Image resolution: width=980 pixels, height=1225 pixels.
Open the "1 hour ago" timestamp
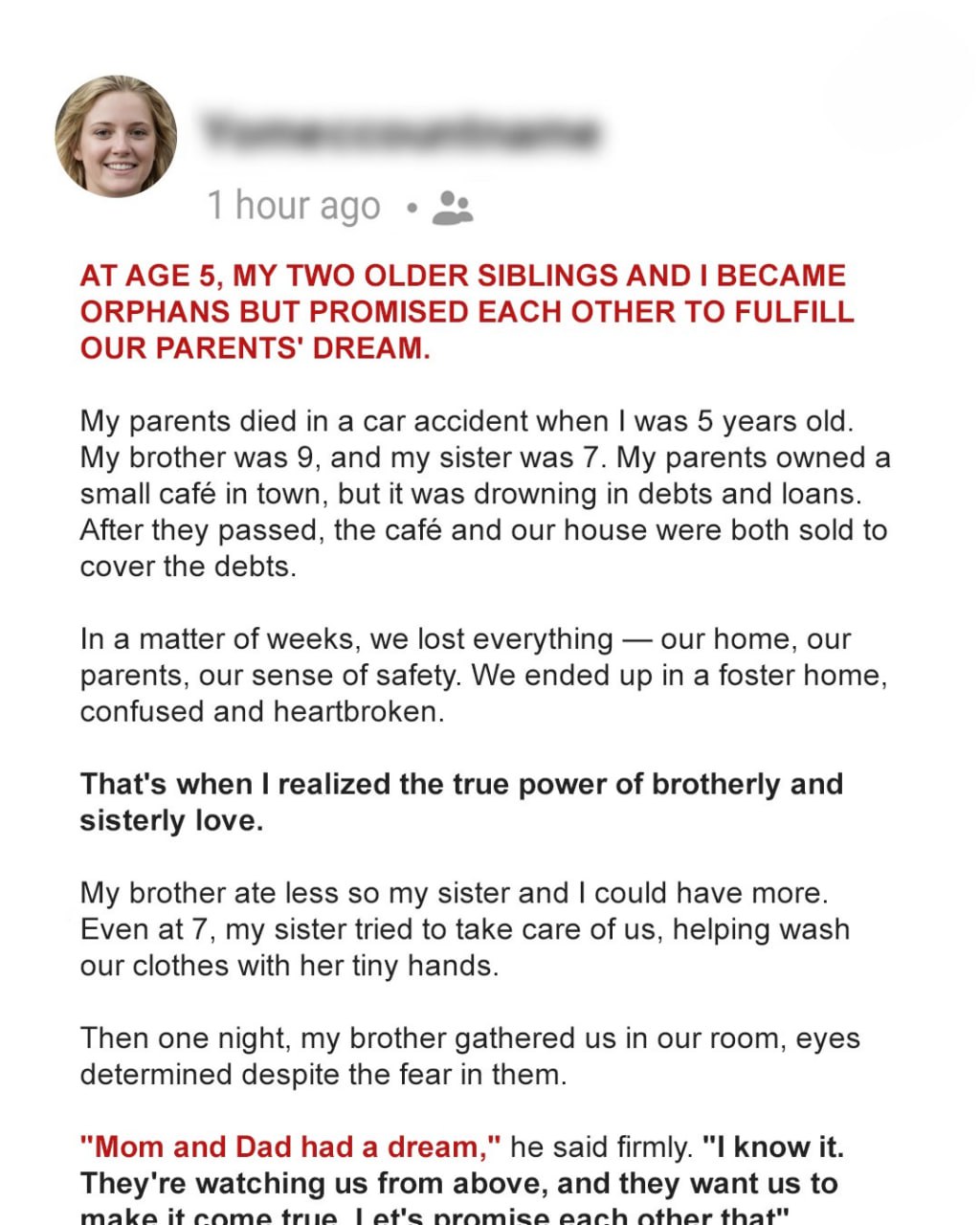point(294,207)
